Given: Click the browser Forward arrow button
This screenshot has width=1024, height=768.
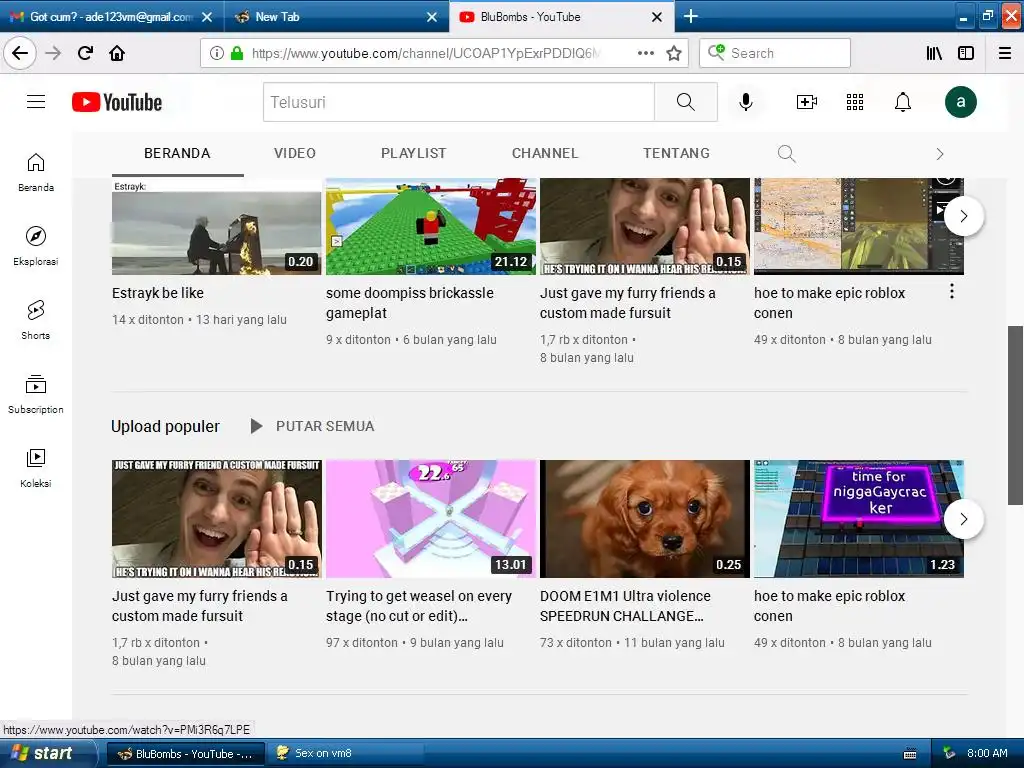Looking at the screenshot, I should pos(53,53).
